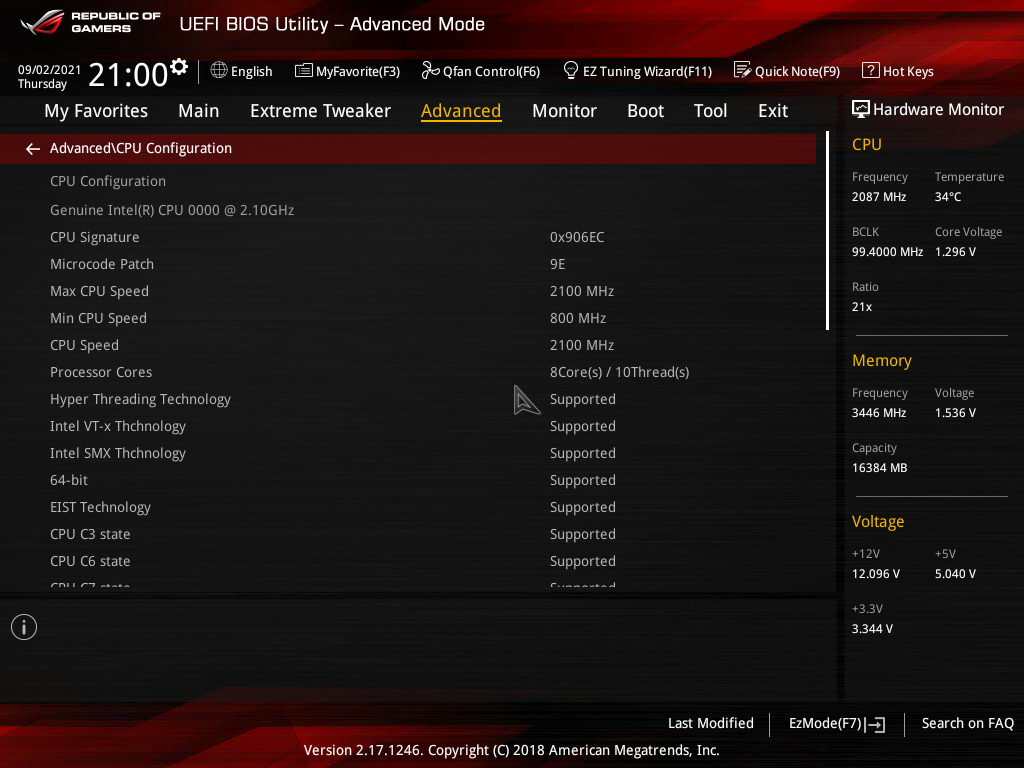Click the 99.4000 MHz BCLK value
Screen dimensions: 1024x768
pos(888,251)
